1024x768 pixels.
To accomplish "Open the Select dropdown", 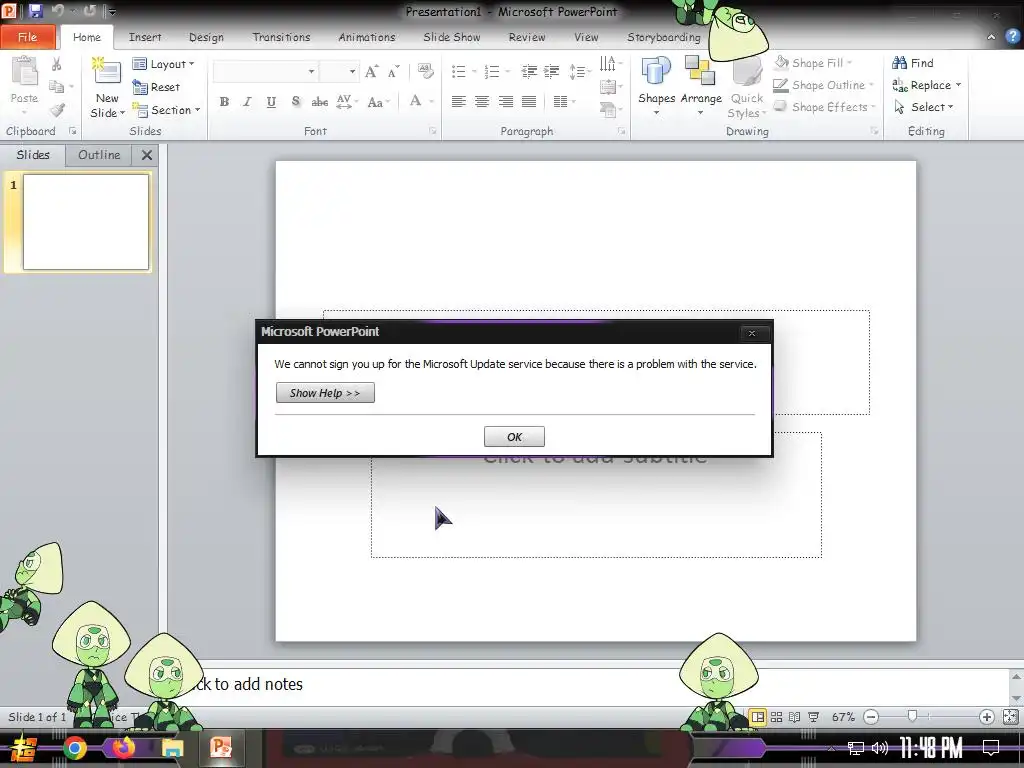I will click(923, 107).
